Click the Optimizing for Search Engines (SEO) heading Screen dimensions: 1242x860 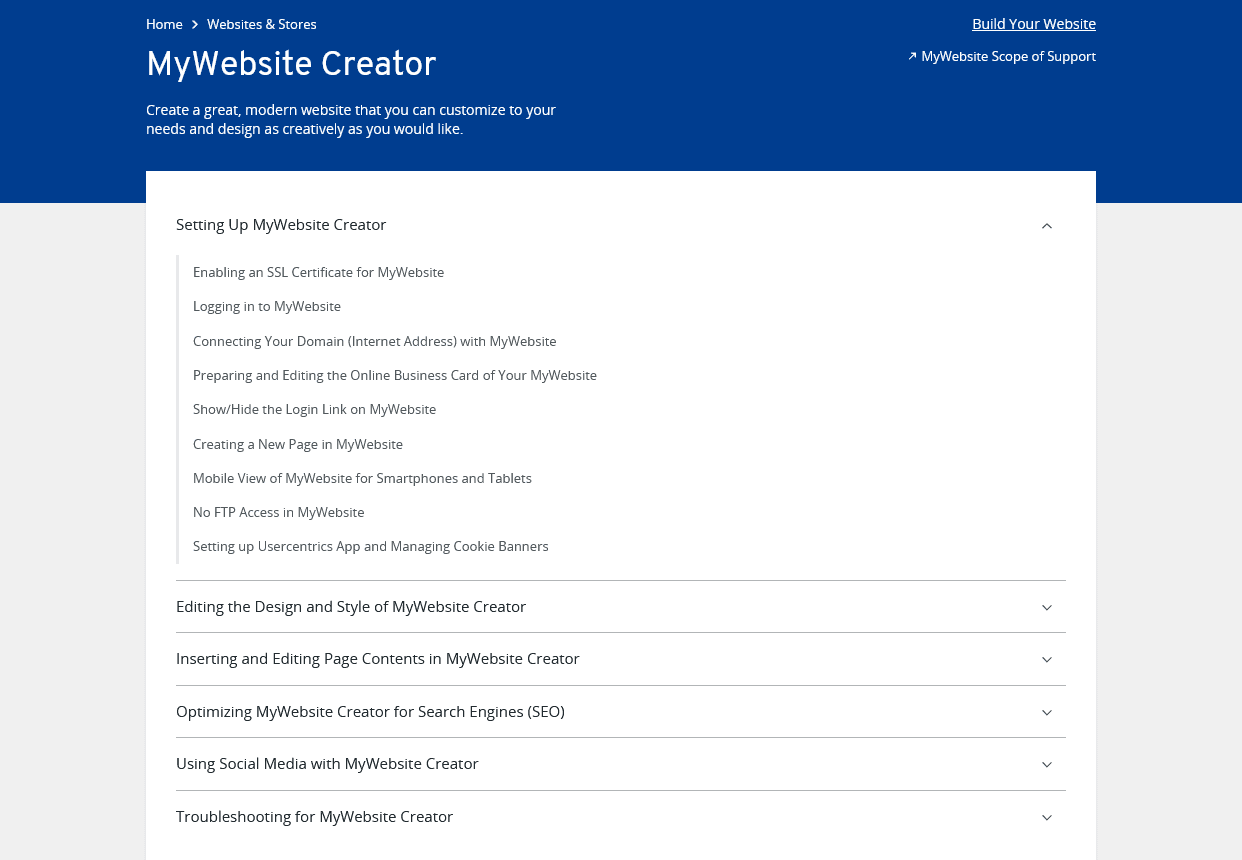370,712
